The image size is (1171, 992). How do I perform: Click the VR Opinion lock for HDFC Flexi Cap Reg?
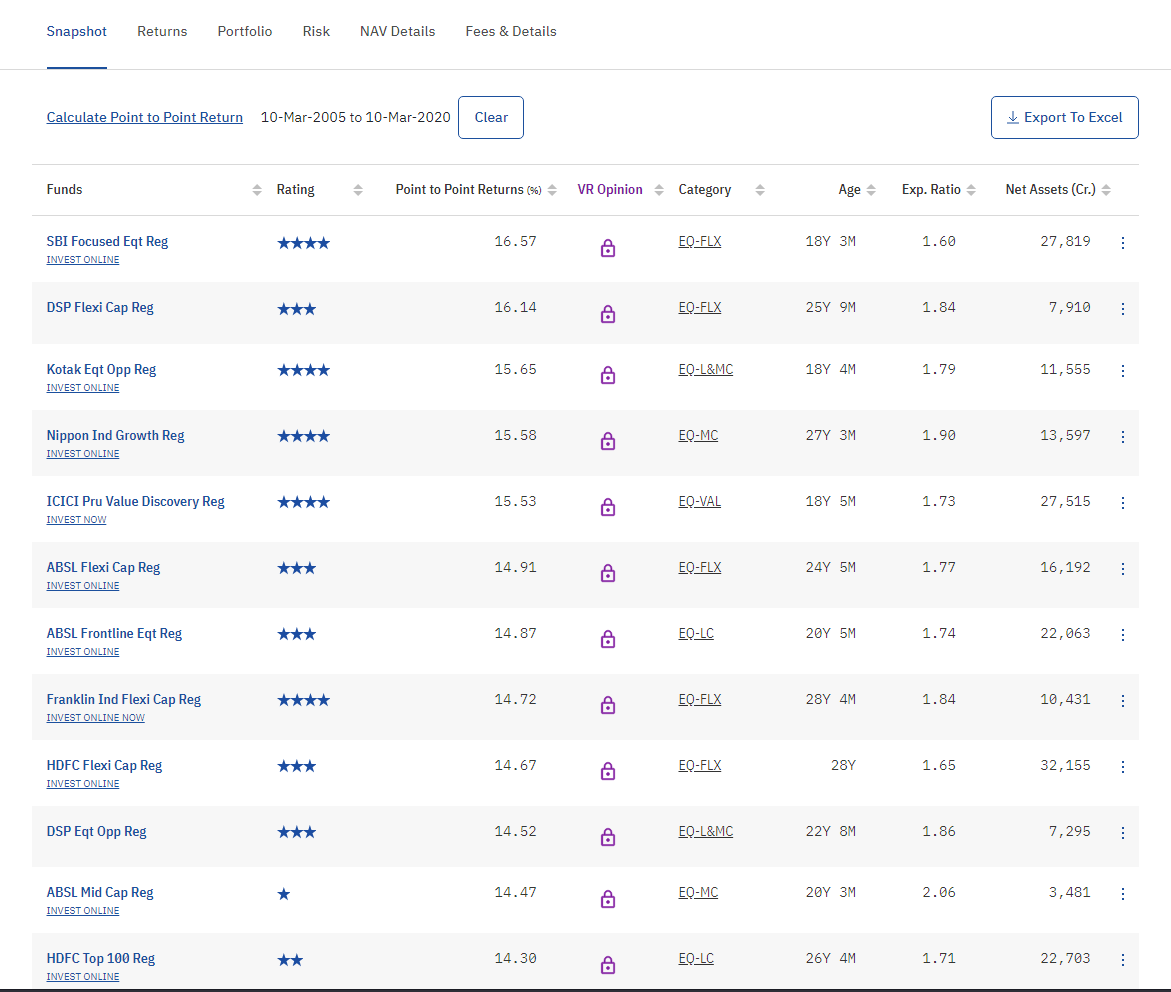pyautogui.click(x=608, y=771)
